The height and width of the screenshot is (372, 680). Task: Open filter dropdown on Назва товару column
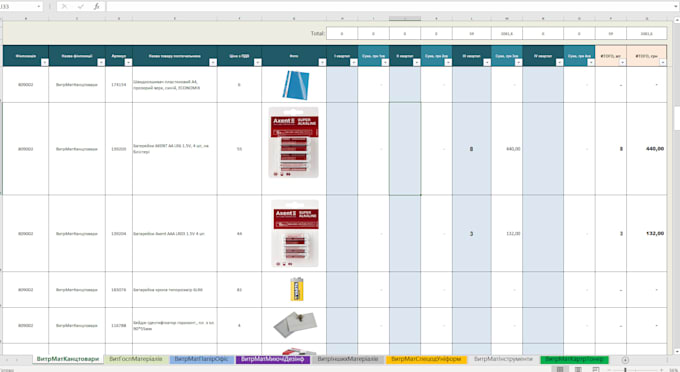coord(212,62)
